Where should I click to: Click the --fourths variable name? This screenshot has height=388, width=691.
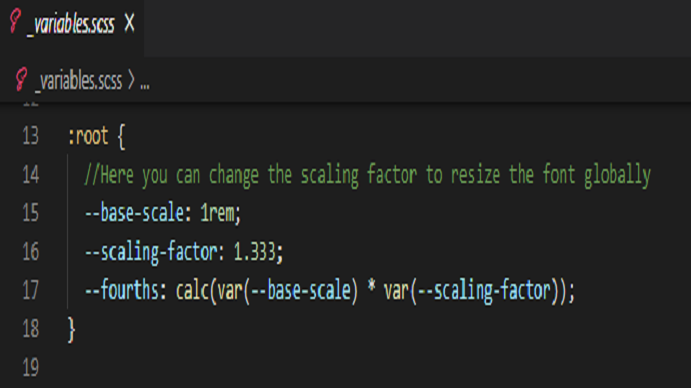pyautogui.click(x=122, y=290)
